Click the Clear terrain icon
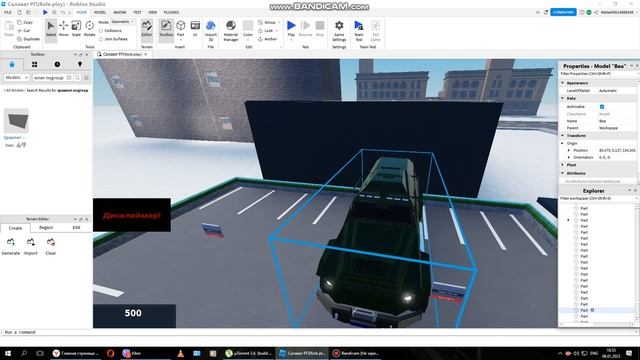 [51, 242]
